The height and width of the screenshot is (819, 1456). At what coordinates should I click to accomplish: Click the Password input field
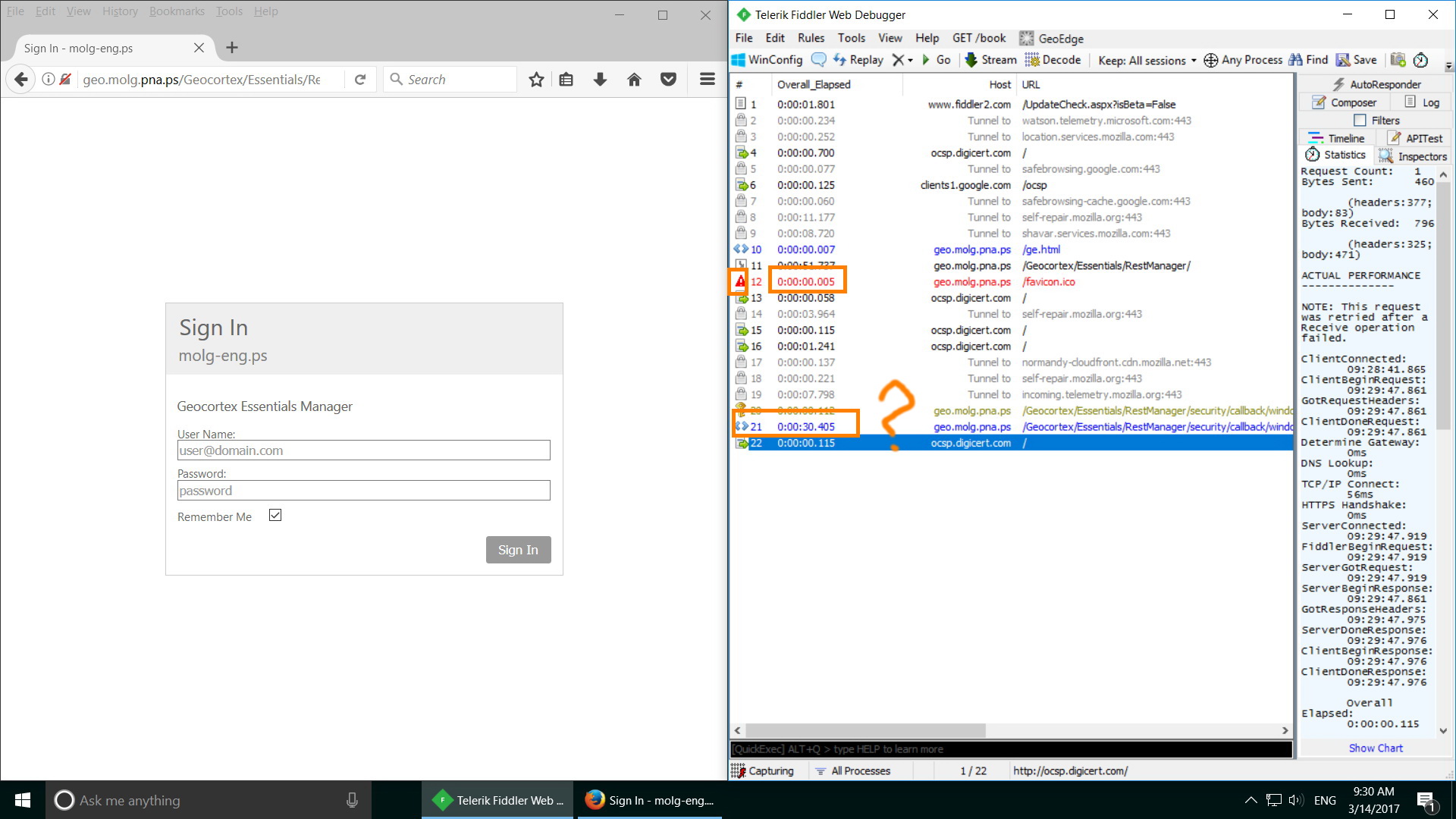click(364, 491)
